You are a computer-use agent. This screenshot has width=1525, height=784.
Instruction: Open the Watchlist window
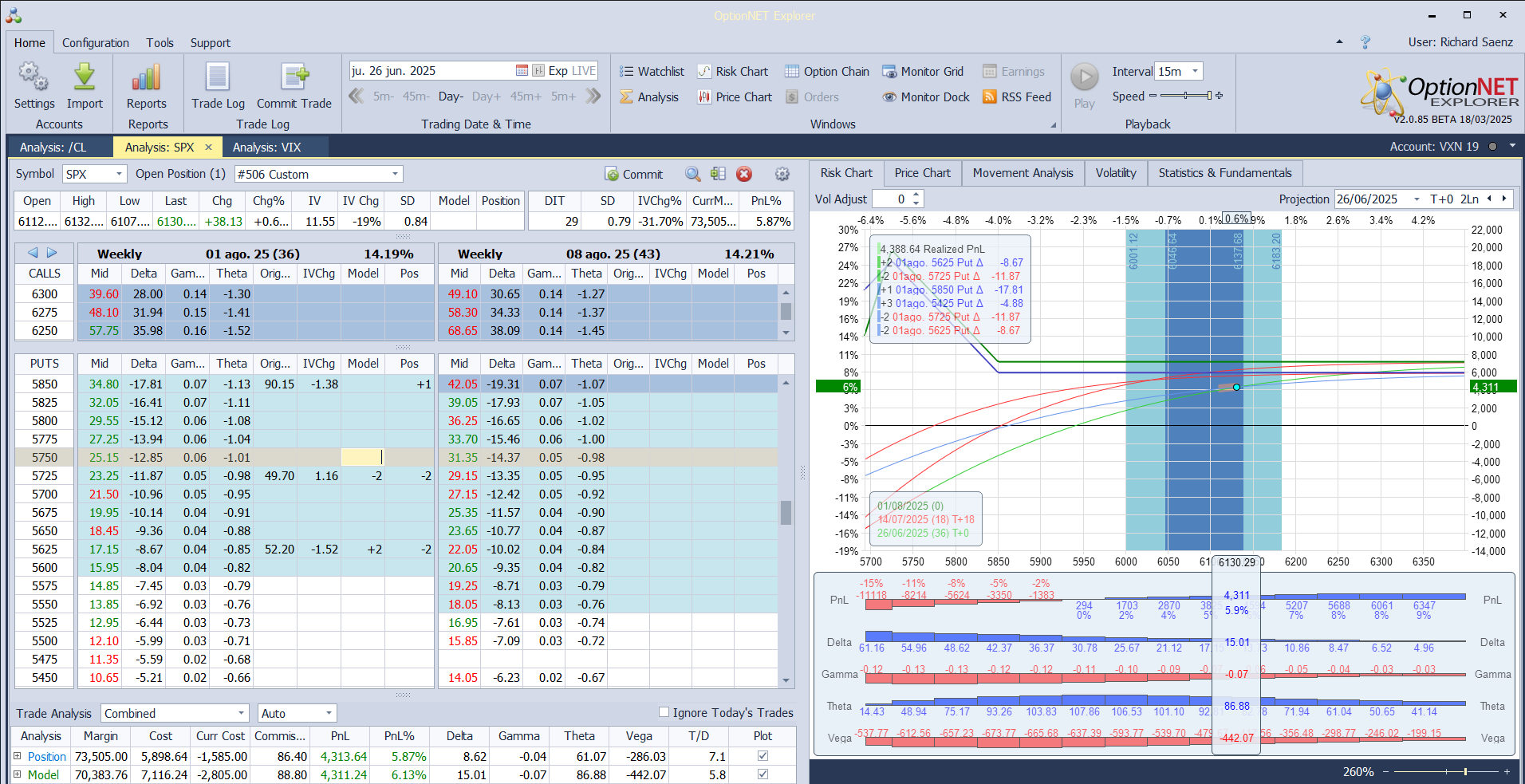tap(652, 72)
